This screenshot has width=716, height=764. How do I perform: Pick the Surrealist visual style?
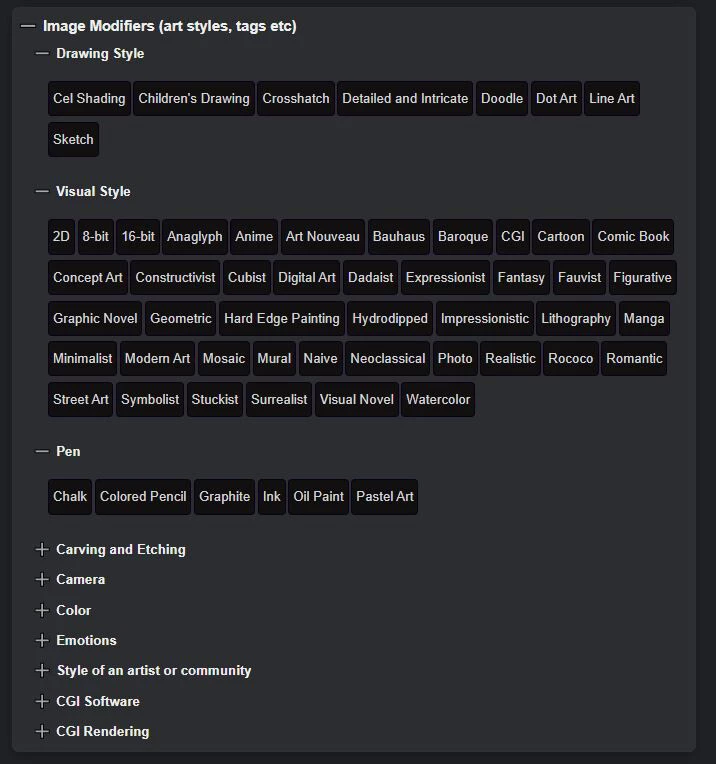(279, 399)
